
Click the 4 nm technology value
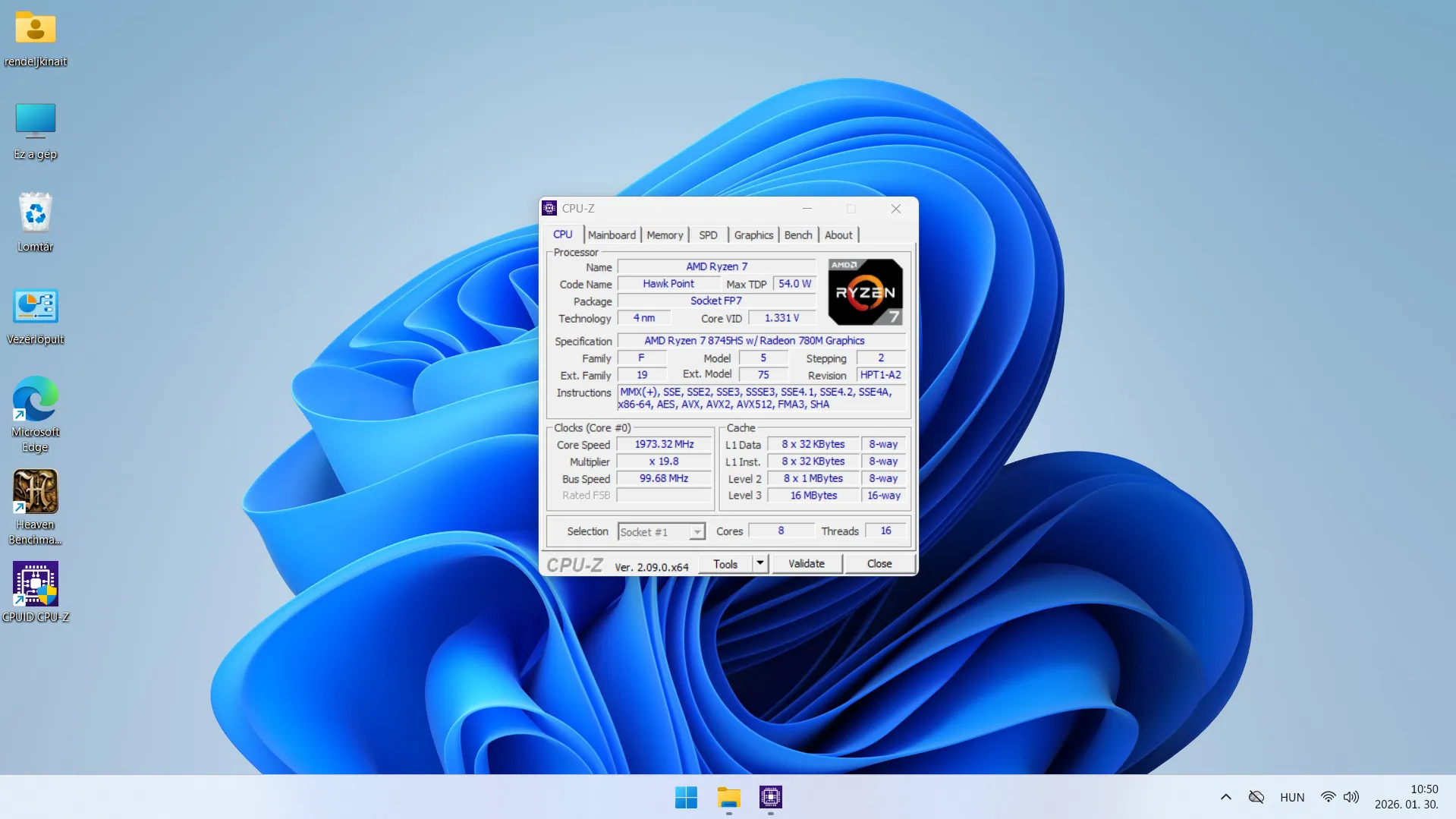644,318
